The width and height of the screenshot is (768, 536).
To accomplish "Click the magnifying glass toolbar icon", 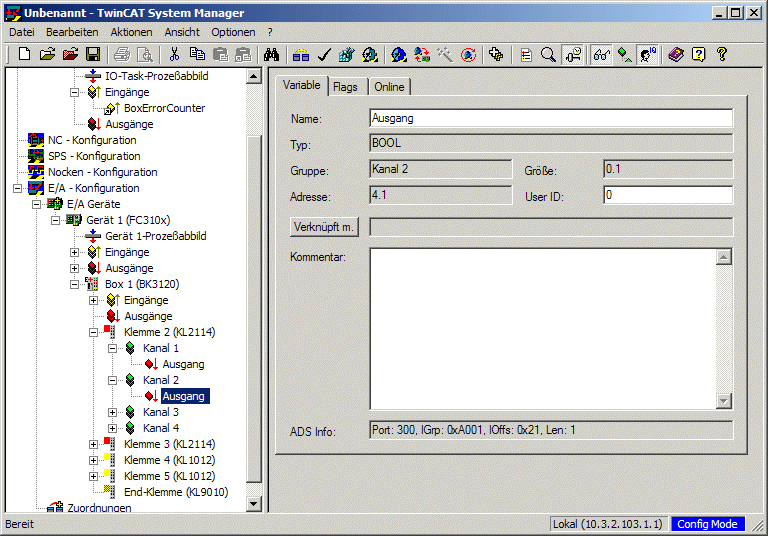I will point(549,54).
